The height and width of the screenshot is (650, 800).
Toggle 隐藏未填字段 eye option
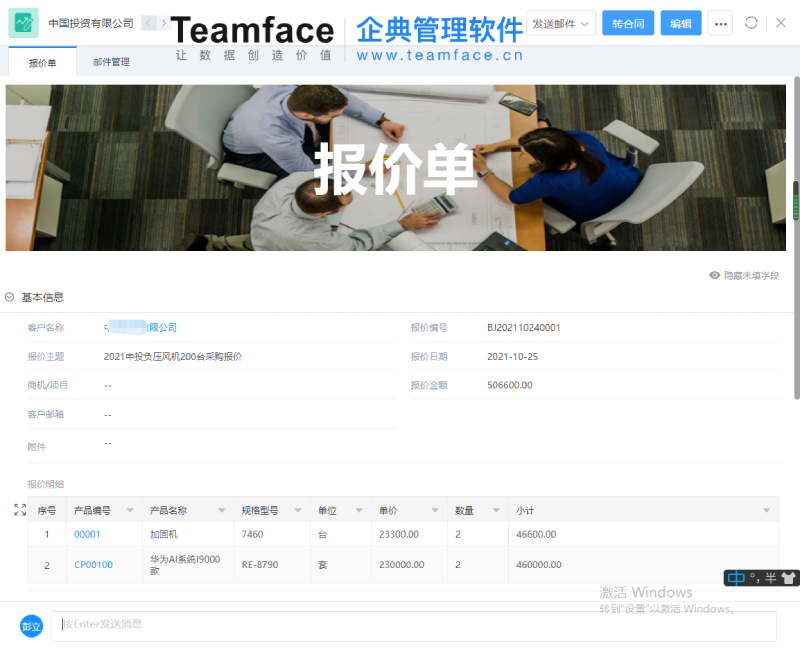point(744,276)
